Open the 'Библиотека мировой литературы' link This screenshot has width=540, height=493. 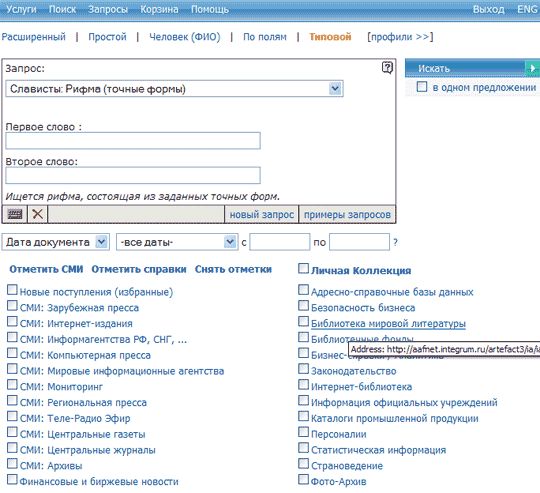pyautogui.click(x=388, y=324)
